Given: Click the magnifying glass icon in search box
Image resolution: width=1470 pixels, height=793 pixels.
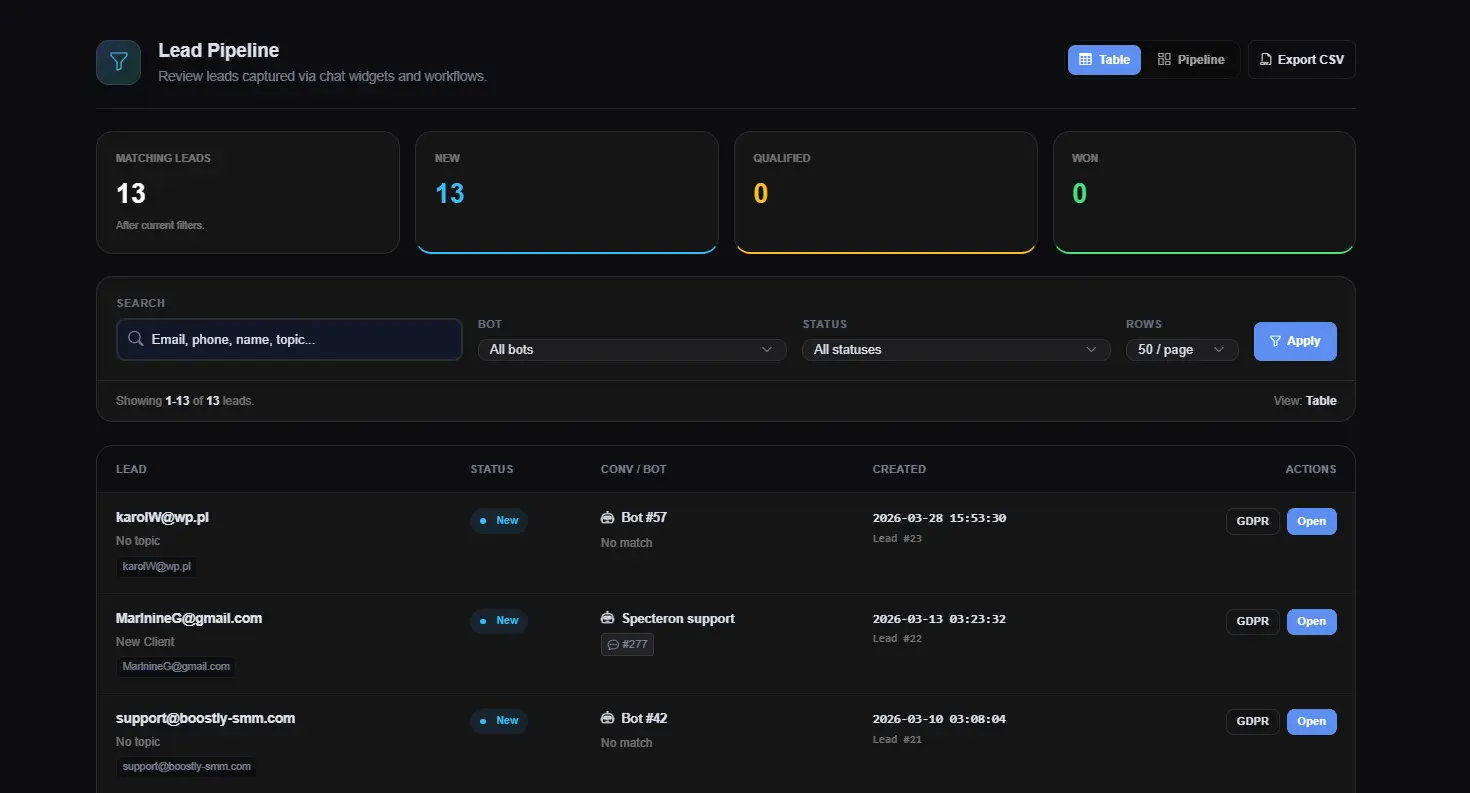Looking at the screenshot, I should [136, 340].
